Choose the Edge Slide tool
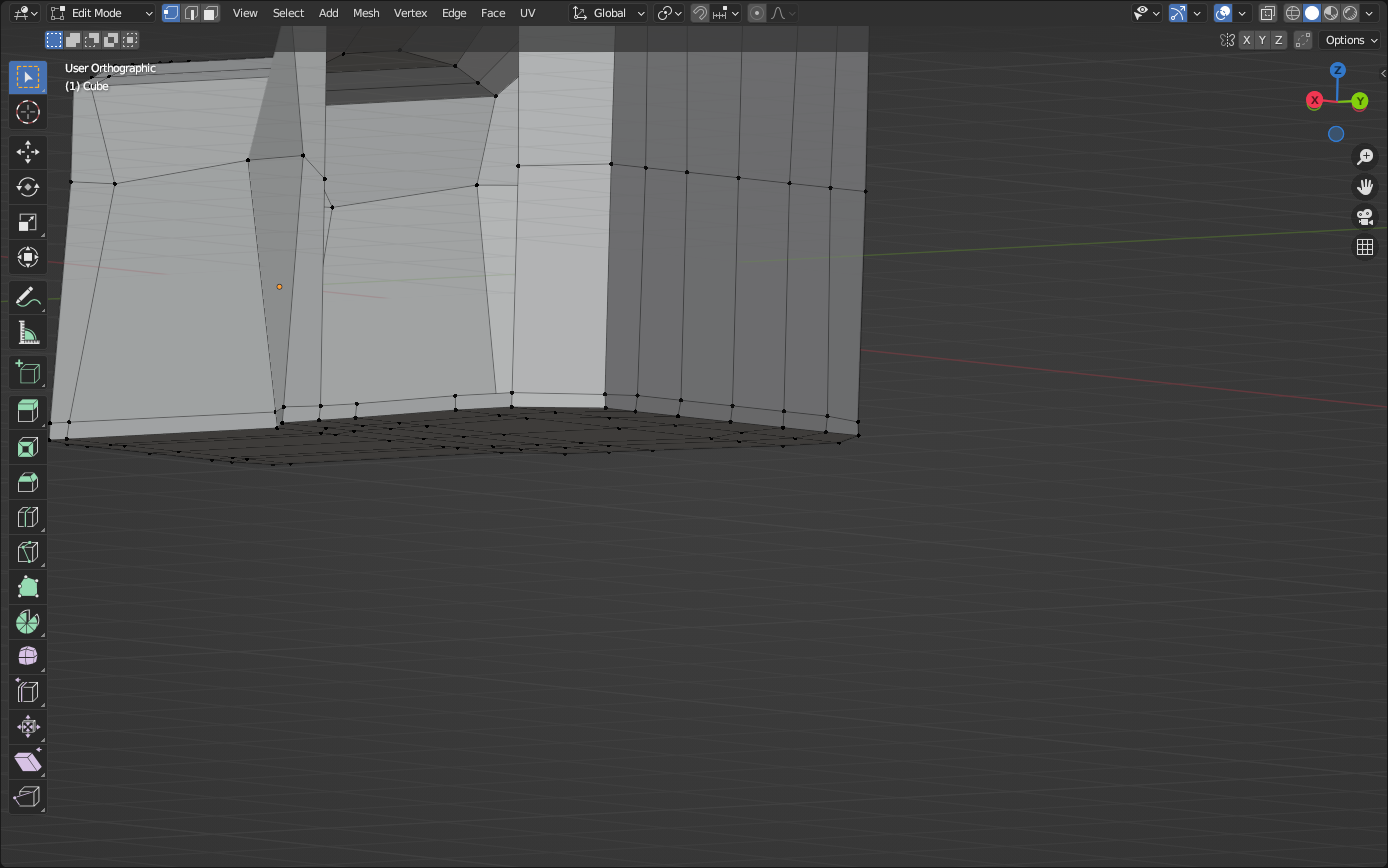 point(28,691)
